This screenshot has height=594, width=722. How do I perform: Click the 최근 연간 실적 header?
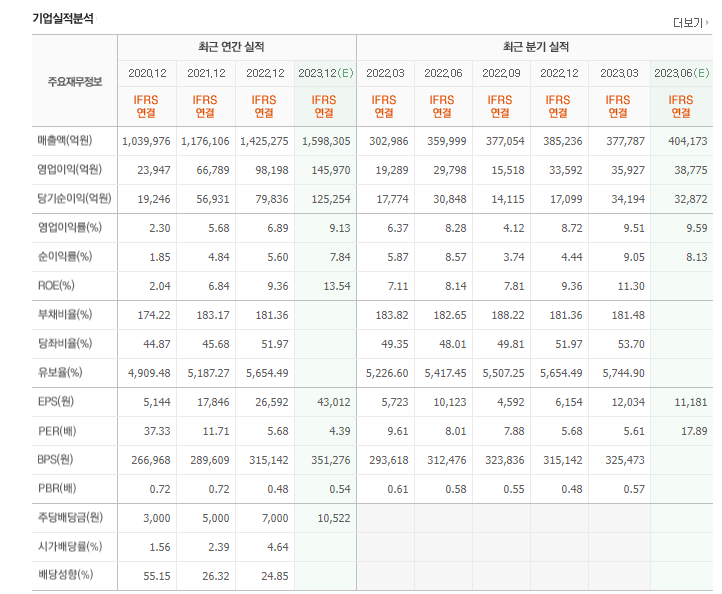pos(231,47)
